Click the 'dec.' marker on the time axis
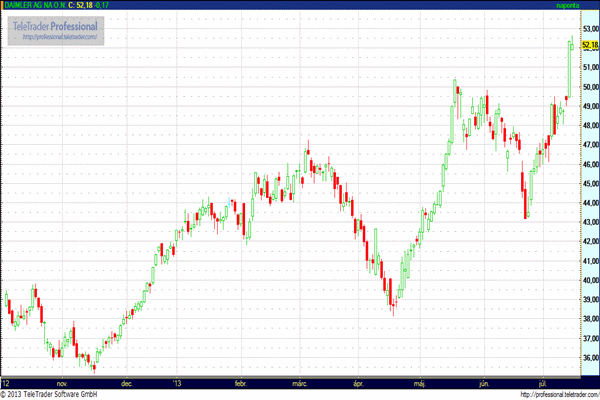The height and width of the screenshot is (400, 600). [x=127, y=383]
